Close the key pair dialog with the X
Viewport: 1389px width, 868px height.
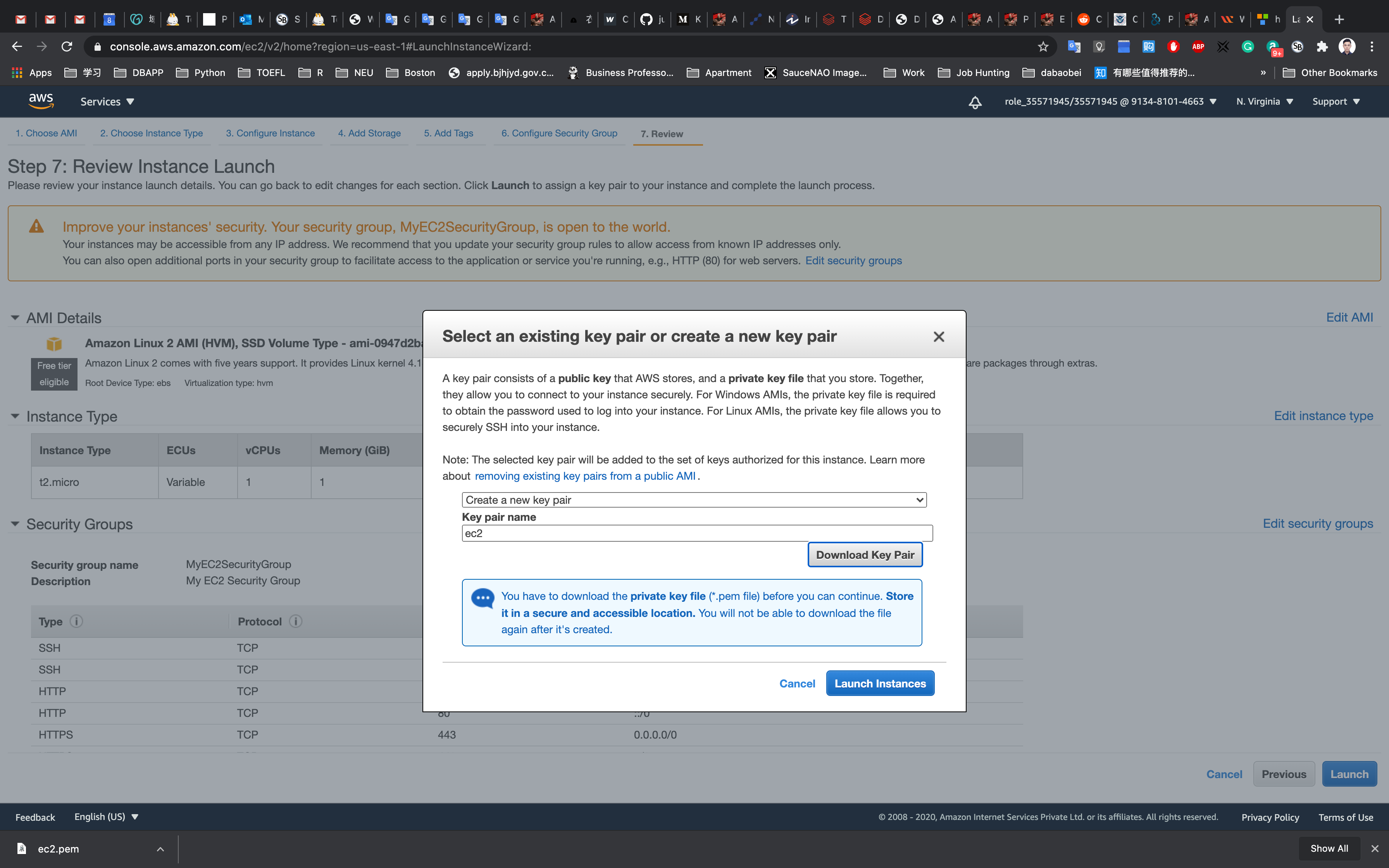coord(938,337)
